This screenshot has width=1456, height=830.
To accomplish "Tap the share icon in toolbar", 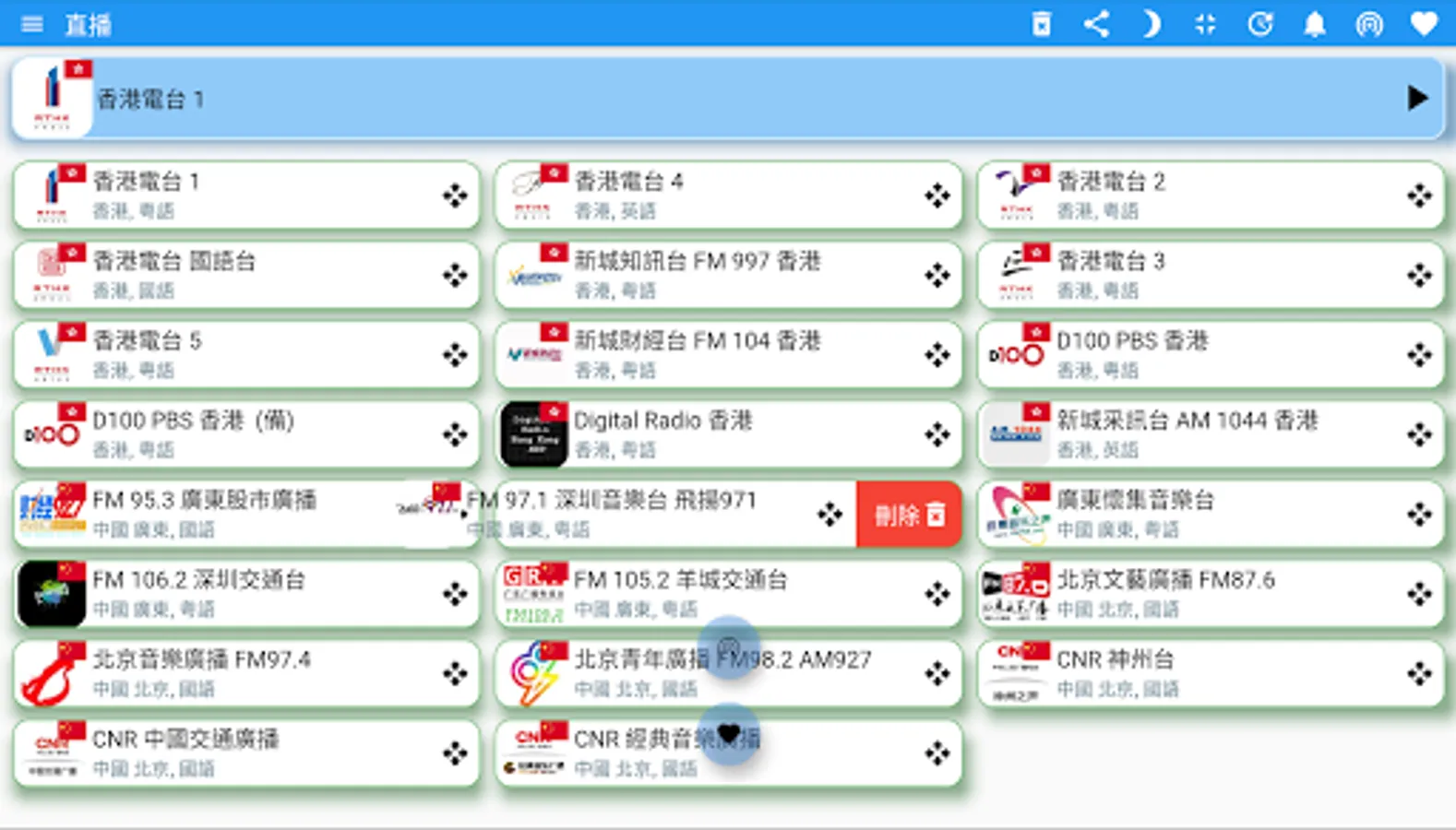I will [x=1096, y=24].
